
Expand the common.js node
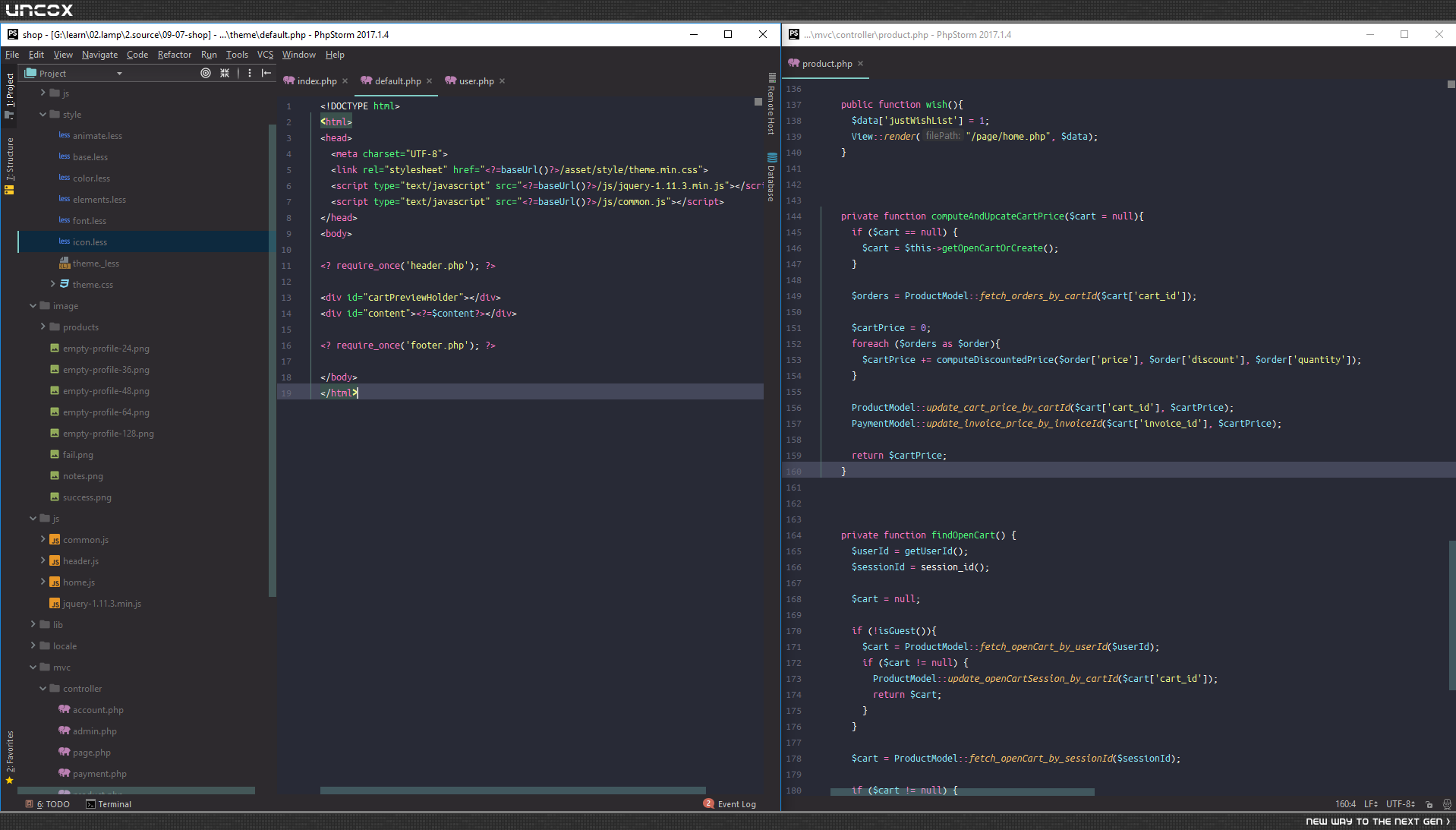[43, 540]
